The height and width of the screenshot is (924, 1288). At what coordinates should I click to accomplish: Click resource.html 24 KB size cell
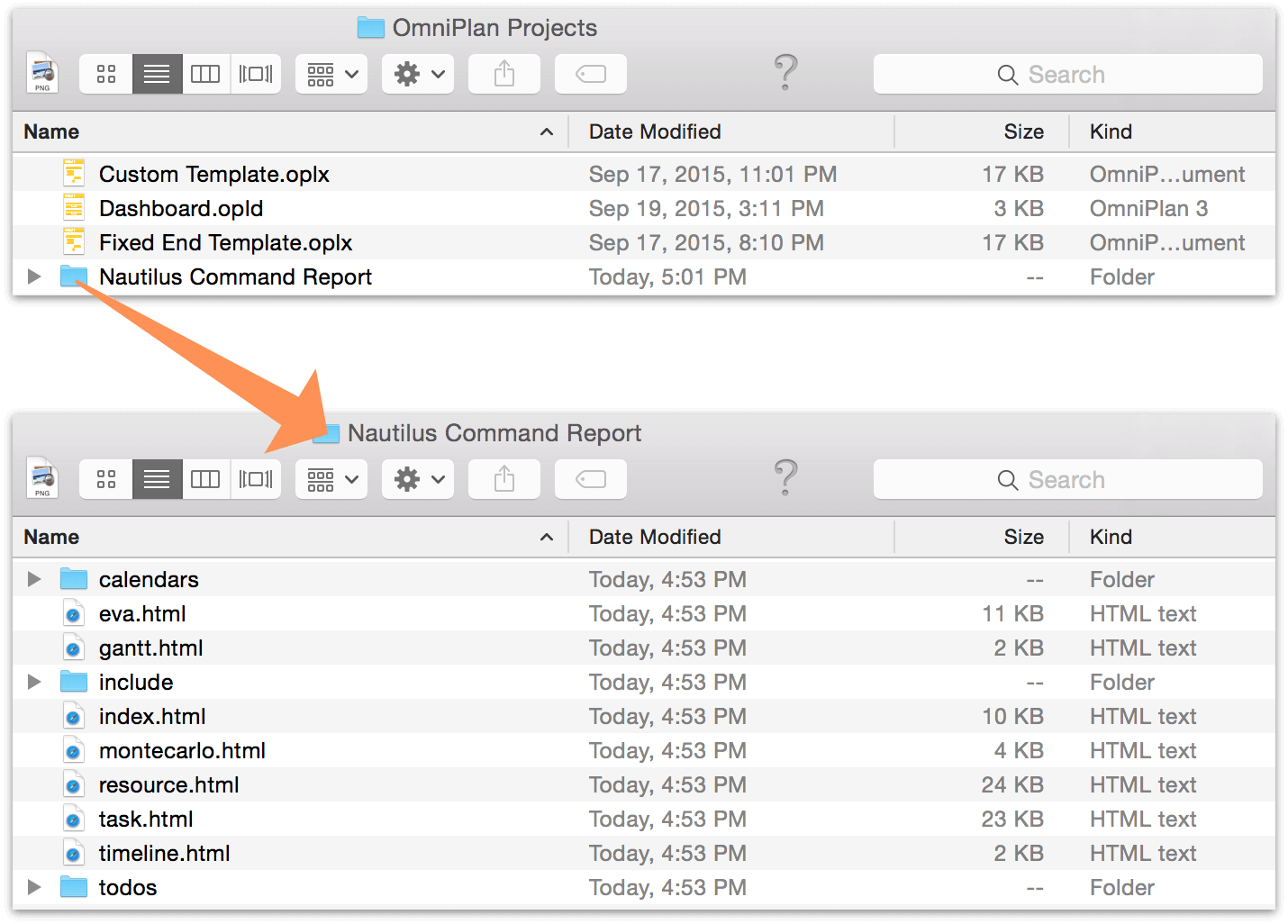1012,784
